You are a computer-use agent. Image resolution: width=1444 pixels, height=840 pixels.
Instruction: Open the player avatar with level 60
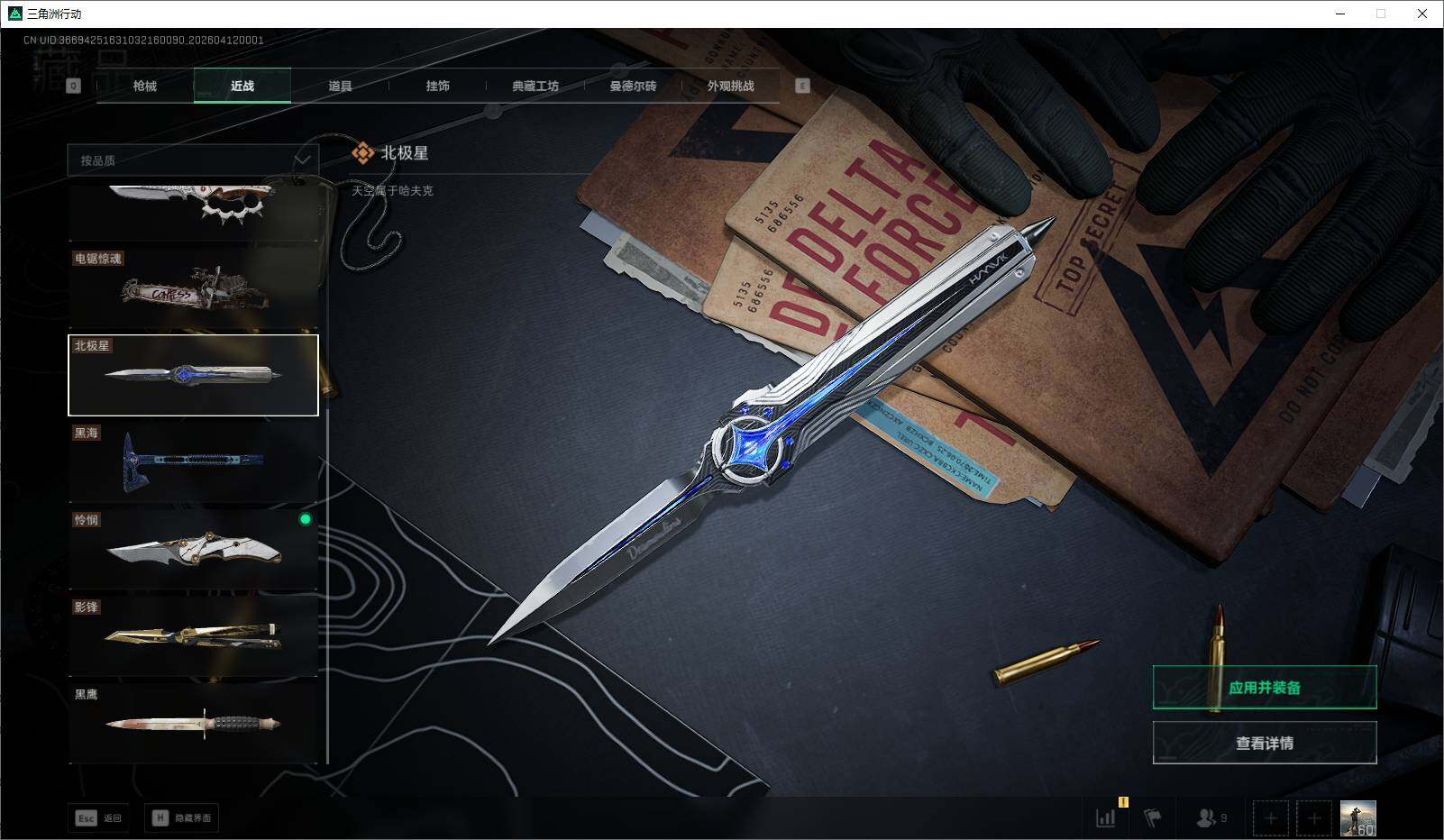click(1358, 818)
